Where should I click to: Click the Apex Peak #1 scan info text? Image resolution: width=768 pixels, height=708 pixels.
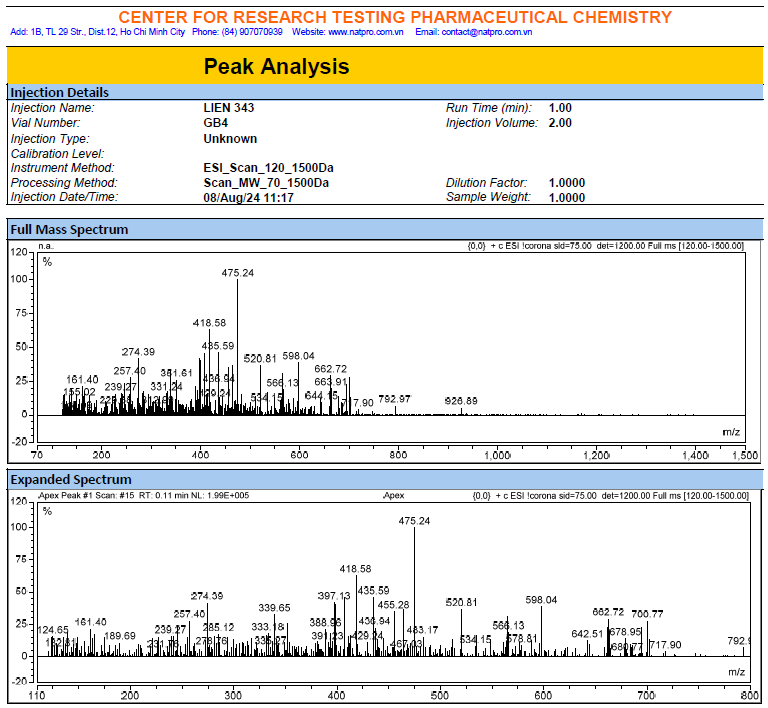(x=144, y=495)
